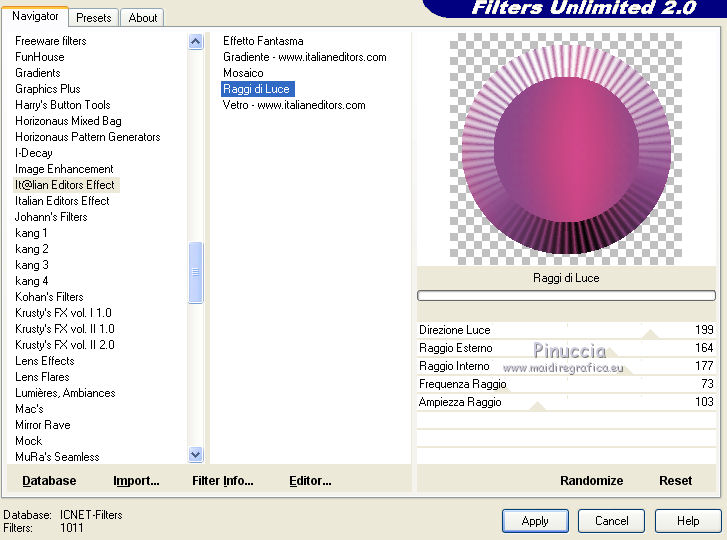
Task: Select MuRa's Seamless category
Action: point(57,457)
